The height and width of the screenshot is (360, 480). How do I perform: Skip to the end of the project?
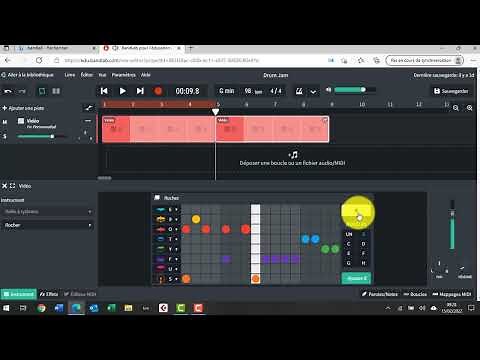140,91
